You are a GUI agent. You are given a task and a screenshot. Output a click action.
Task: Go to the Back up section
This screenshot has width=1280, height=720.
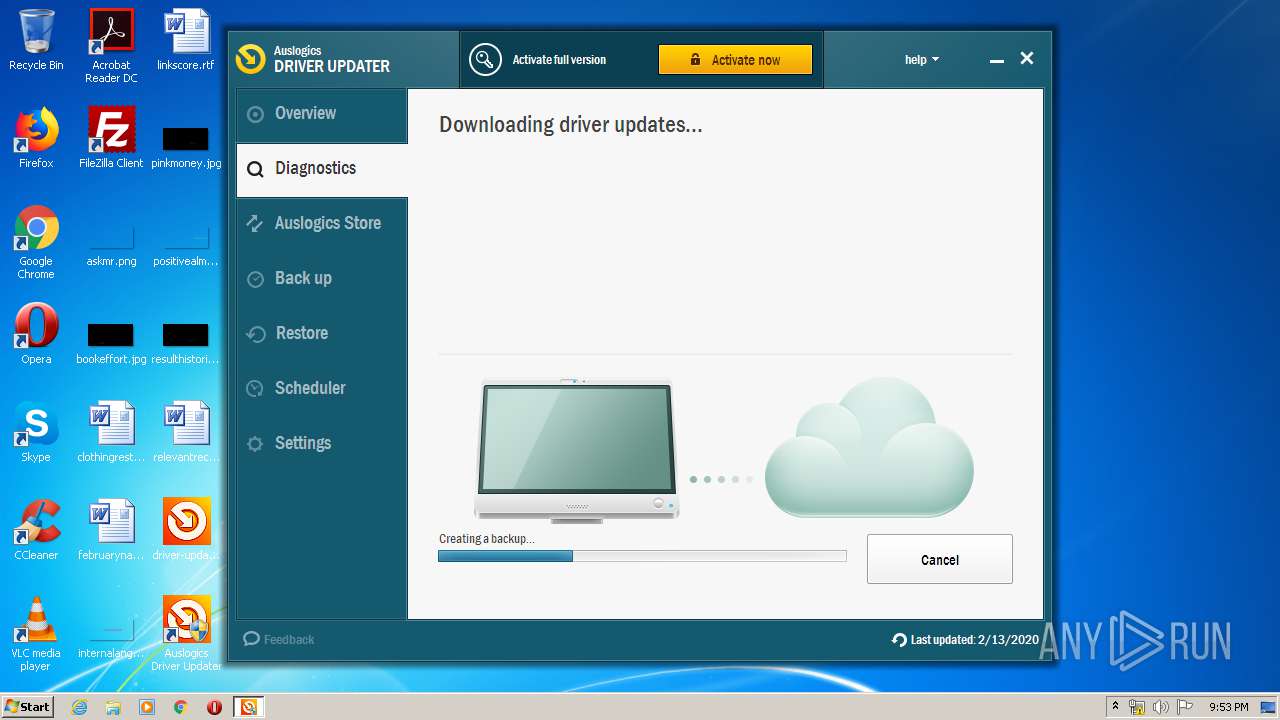(321, 279)
